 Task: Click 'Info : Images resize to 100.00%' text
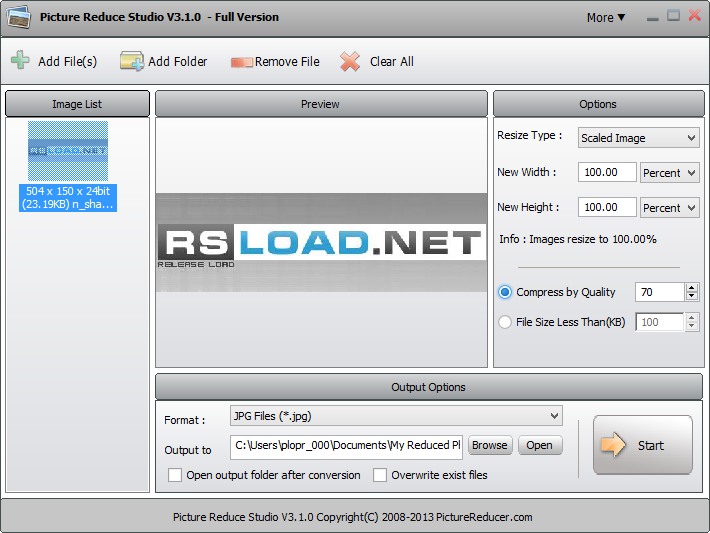coord(578,239)
